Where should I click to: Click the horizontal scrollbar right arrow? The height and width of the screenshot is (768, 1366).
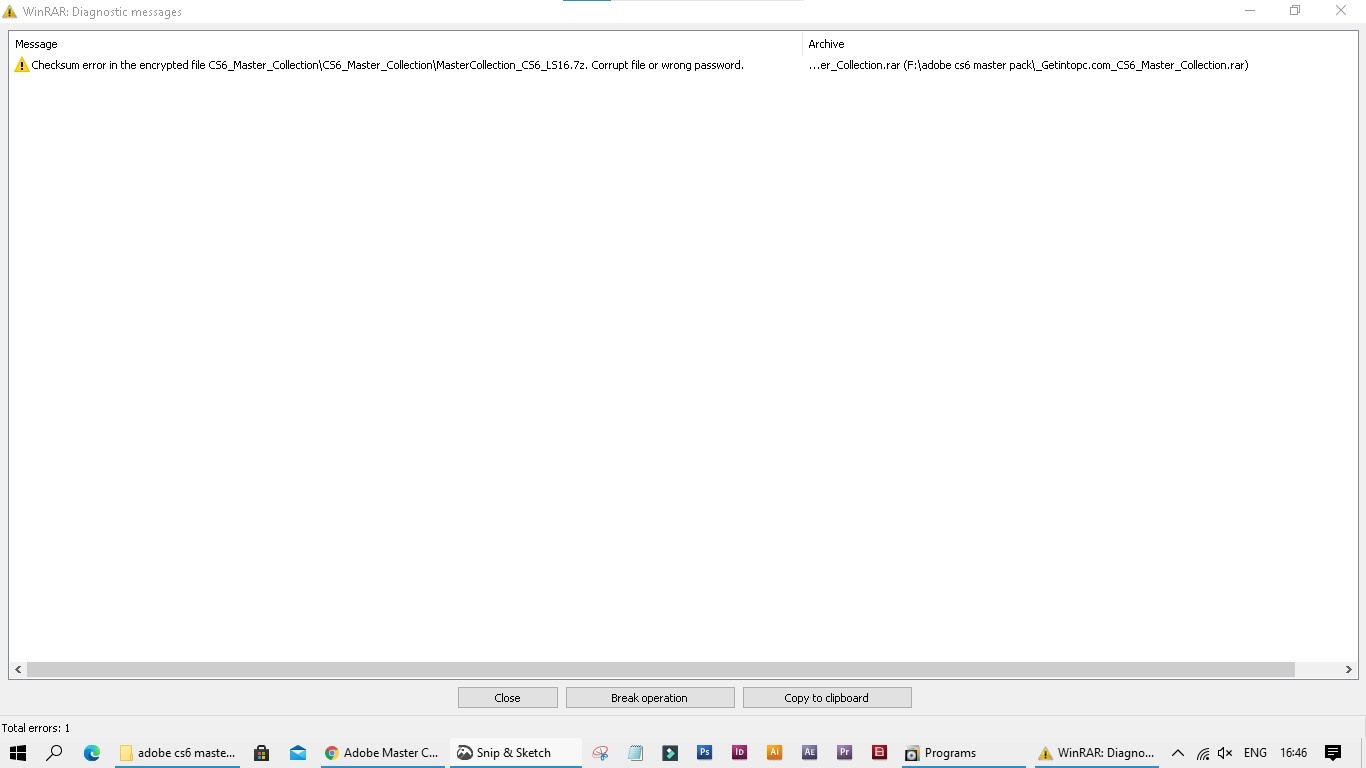1348,670
